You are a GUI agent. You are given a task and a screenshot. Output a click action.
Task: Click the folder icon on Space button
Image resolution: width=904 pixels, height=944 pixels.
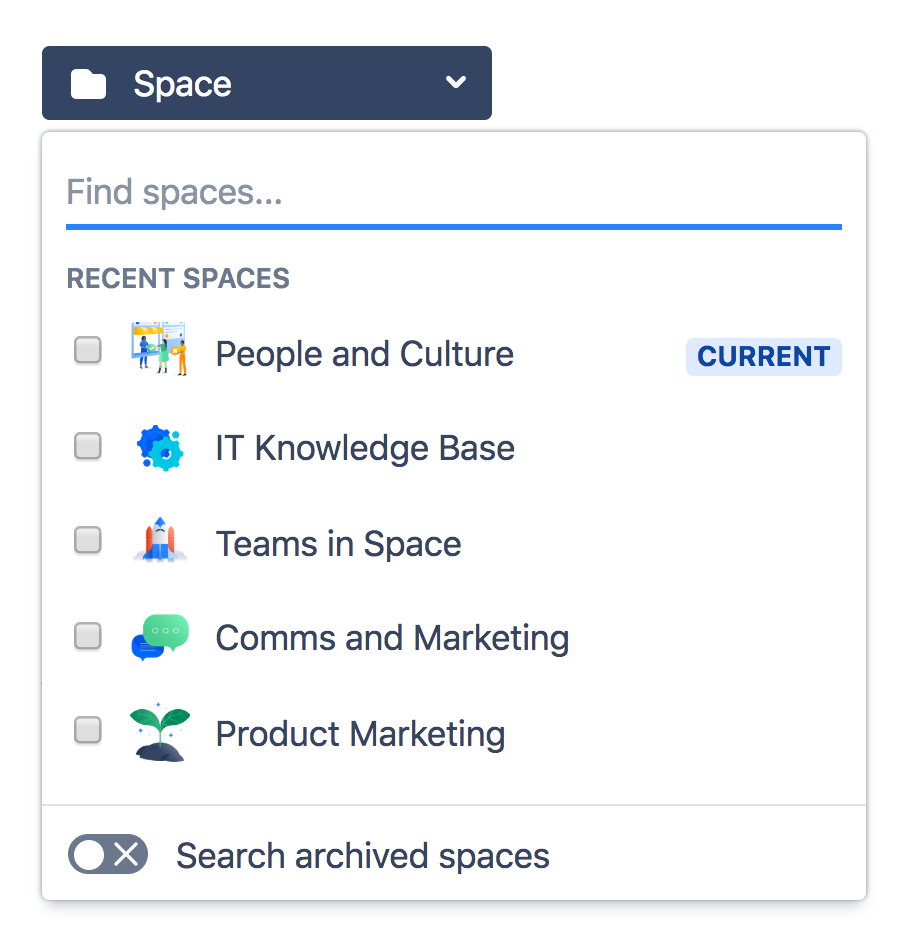coord(88,84)
